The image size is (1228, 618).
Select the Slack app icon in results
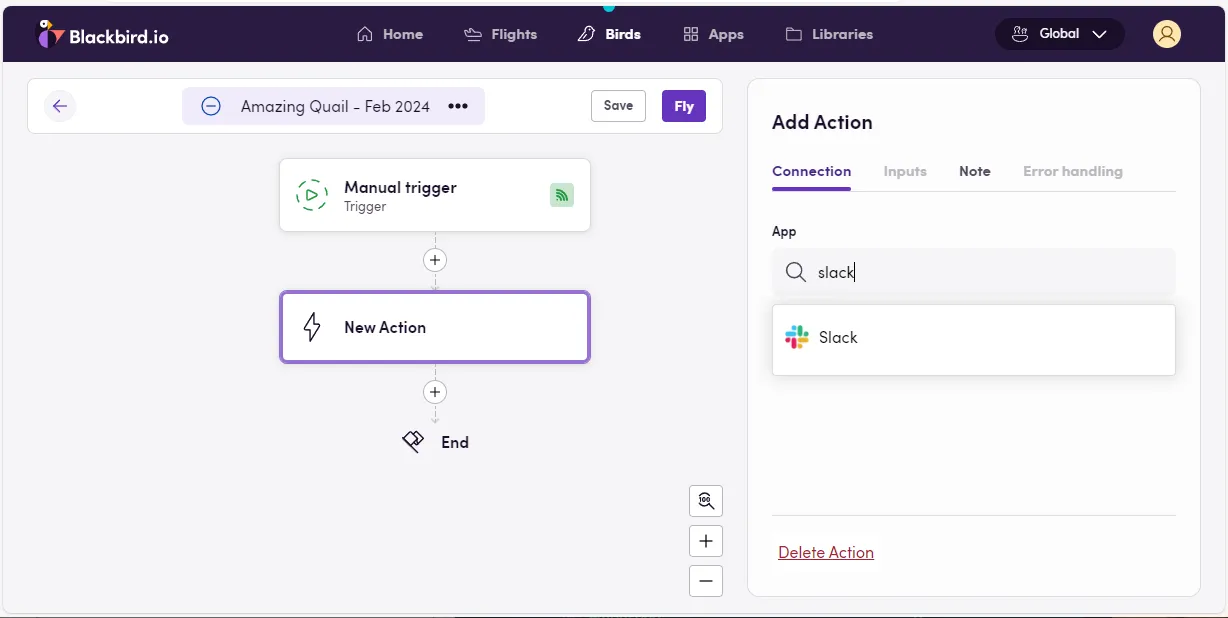tap(795, 338)
